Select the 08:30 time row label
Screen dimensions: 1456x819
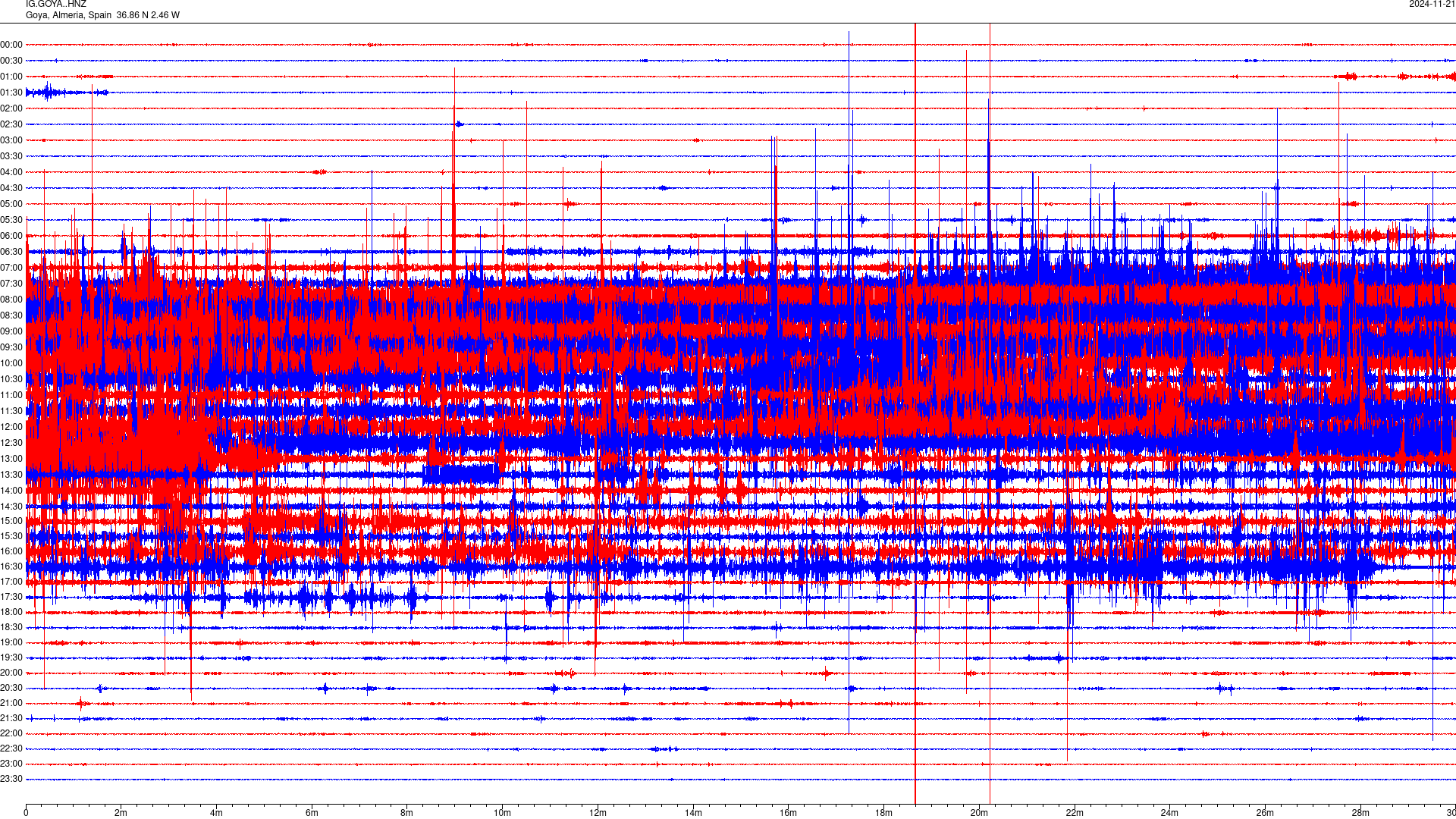(x=11, y=315)
